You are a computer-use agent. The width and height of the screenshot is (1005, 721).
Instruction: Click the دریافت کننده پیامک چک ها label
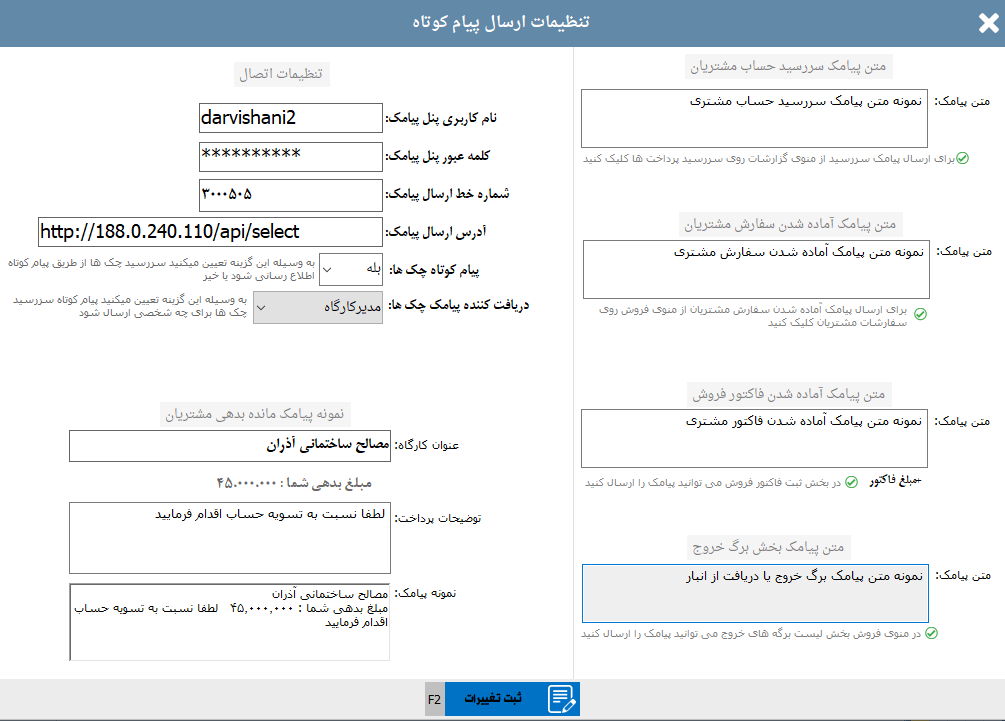(x=459, y=305)
